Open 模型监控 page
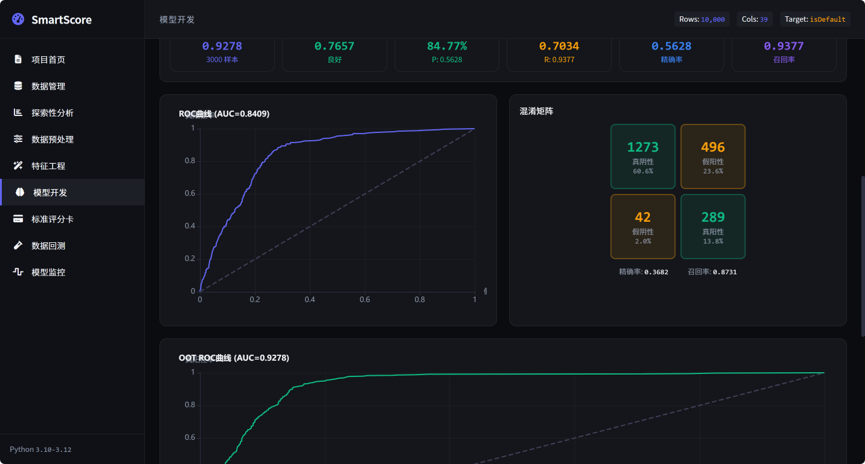 tap(72, 272)
